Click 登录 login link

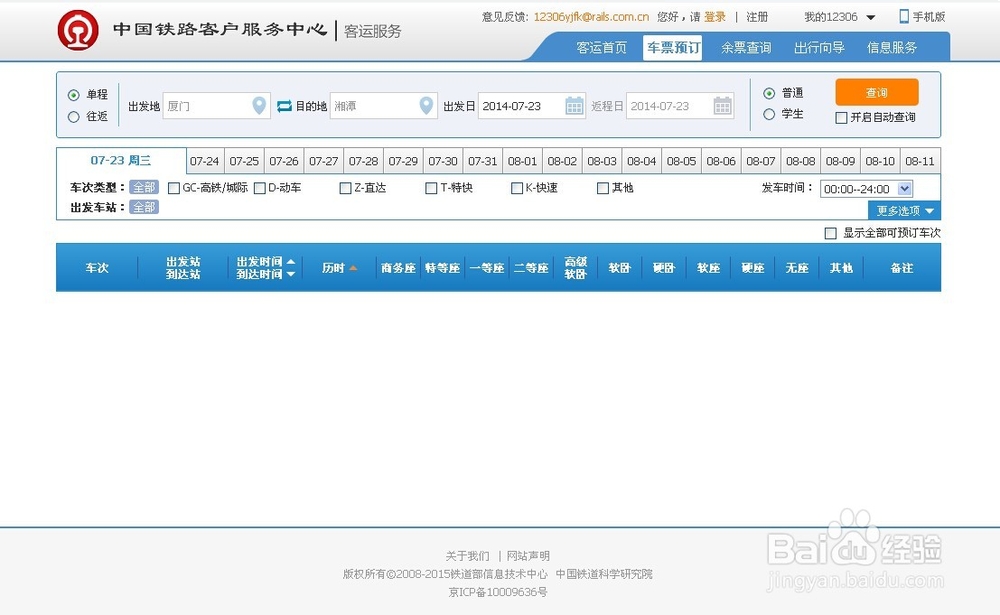point(715,17)
